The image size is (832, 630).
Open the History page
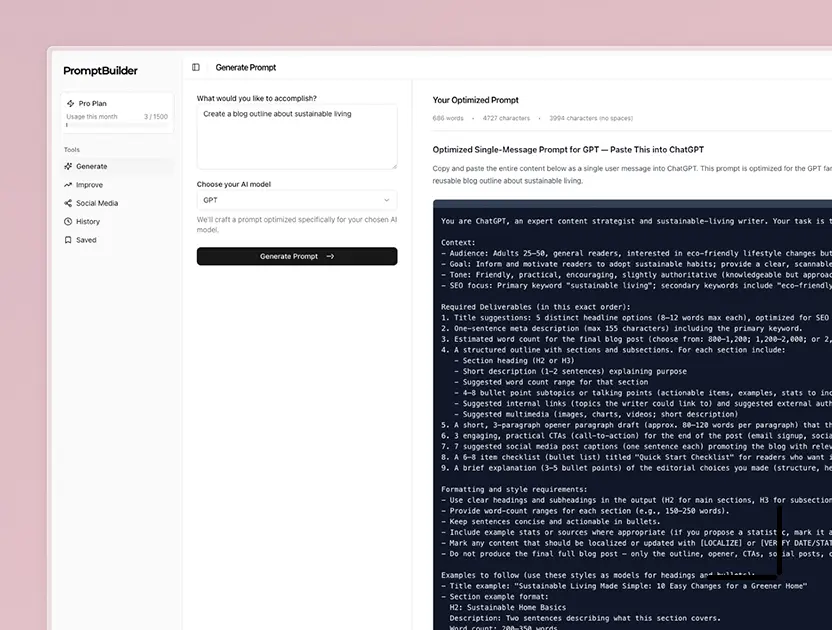pos(118,221)
